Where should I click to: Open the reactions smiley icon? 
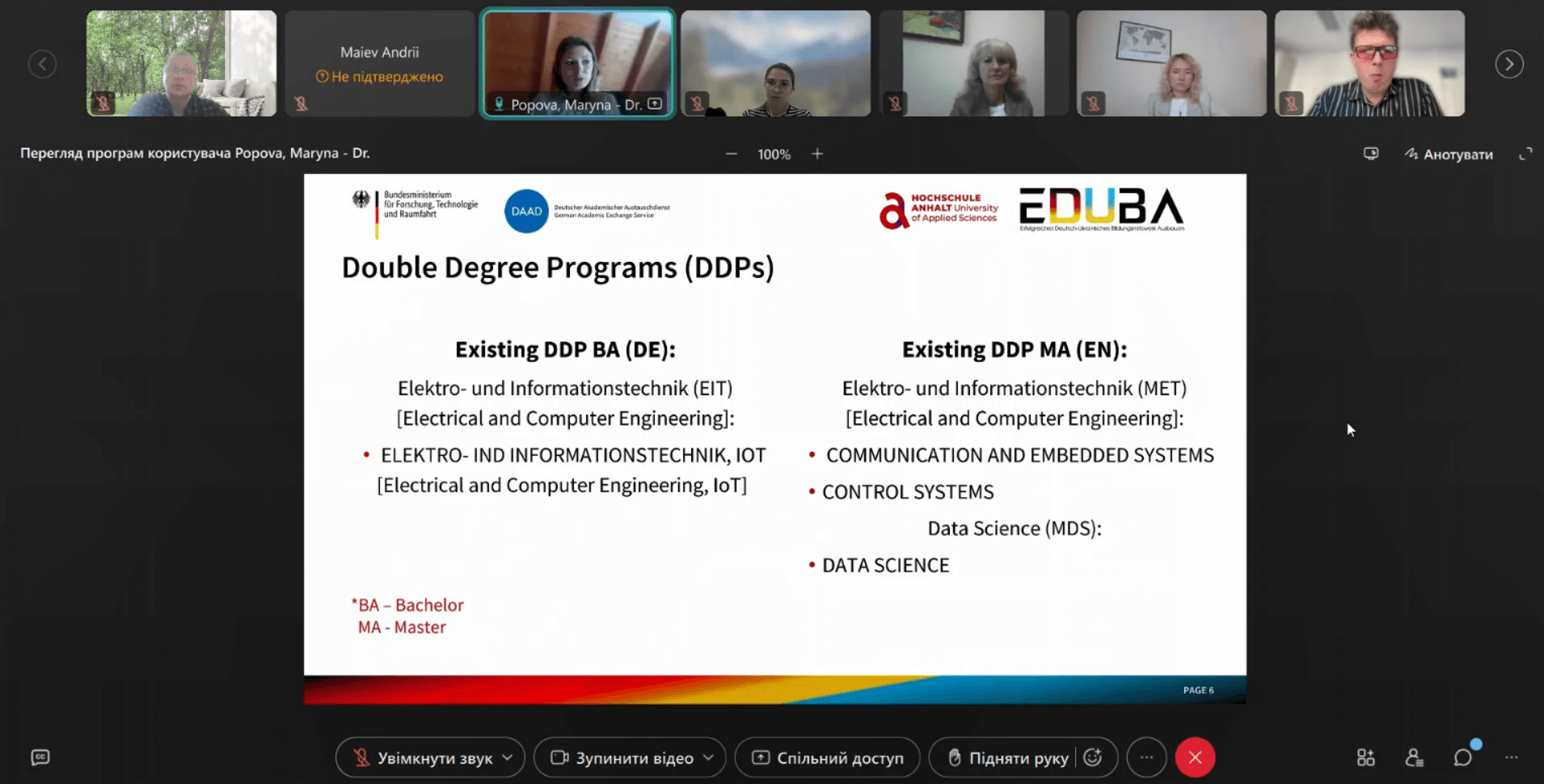[x=1093, y=757]
